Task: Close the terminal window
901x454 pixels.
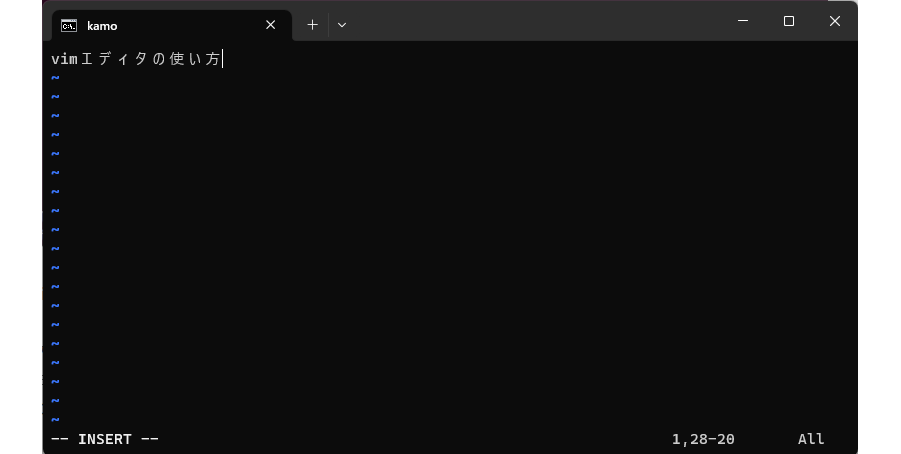Action: tap(835, 21)
